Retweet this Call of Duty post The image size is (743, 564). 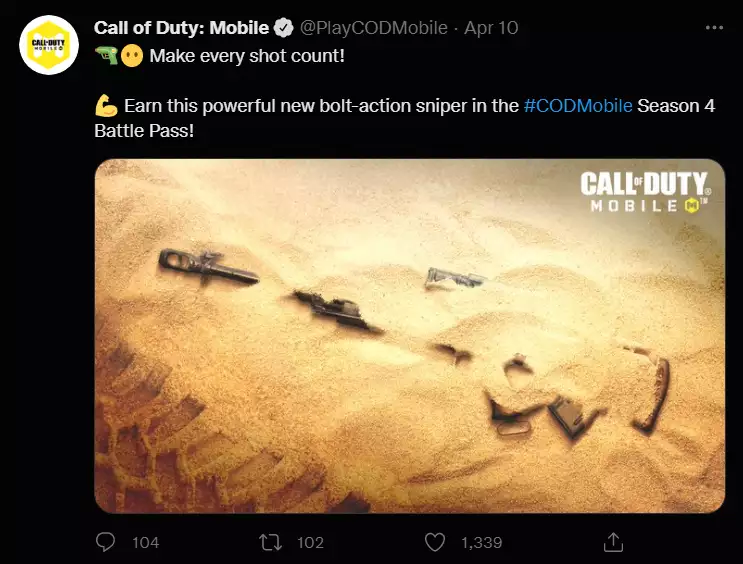tap(270, 542)
